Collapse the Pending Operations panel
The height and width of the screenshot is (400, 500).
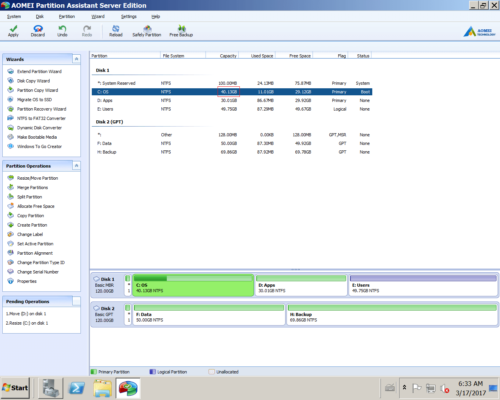click(76, 301)
